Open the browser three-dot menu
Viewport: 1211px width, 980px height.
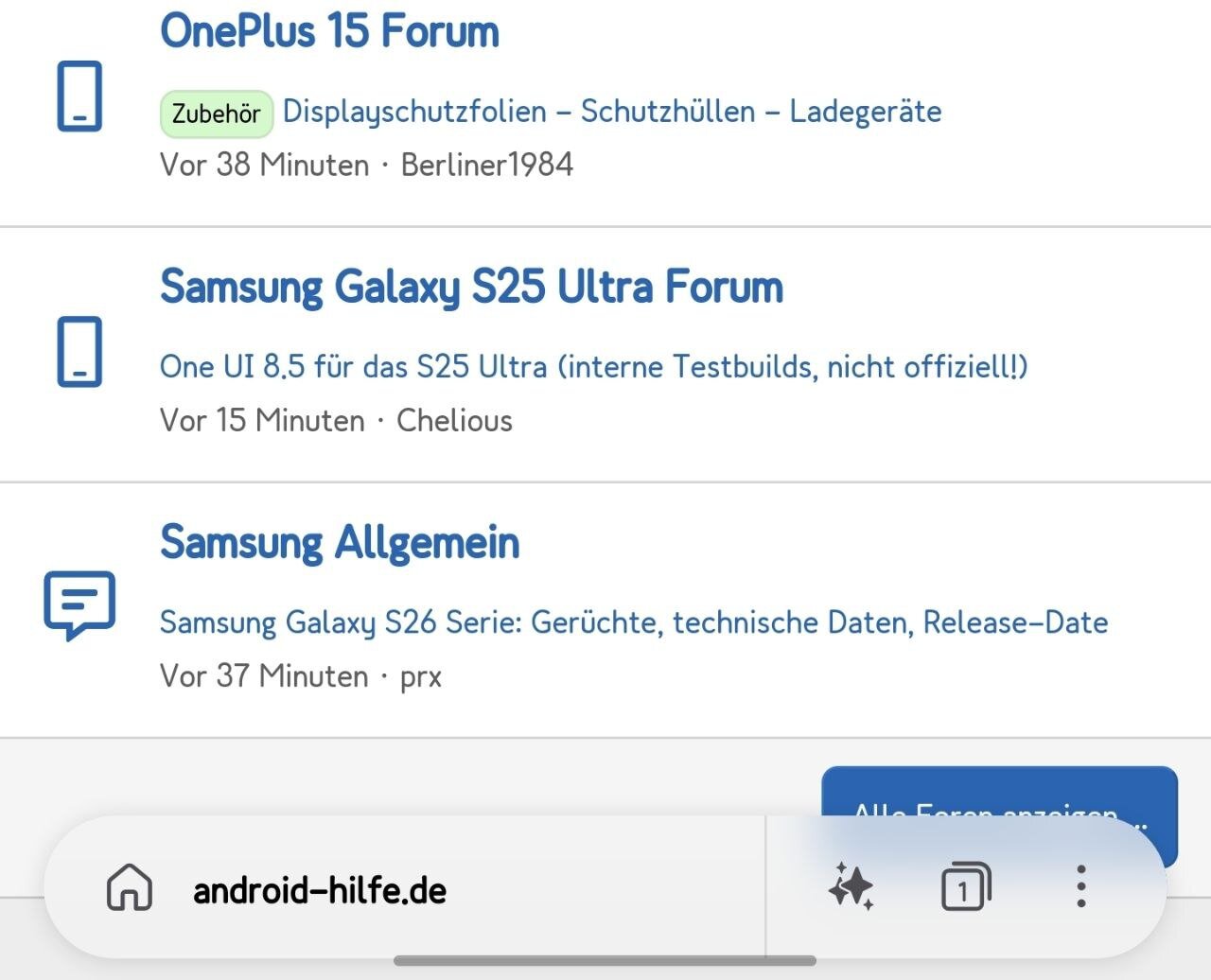coord(1080,888)
